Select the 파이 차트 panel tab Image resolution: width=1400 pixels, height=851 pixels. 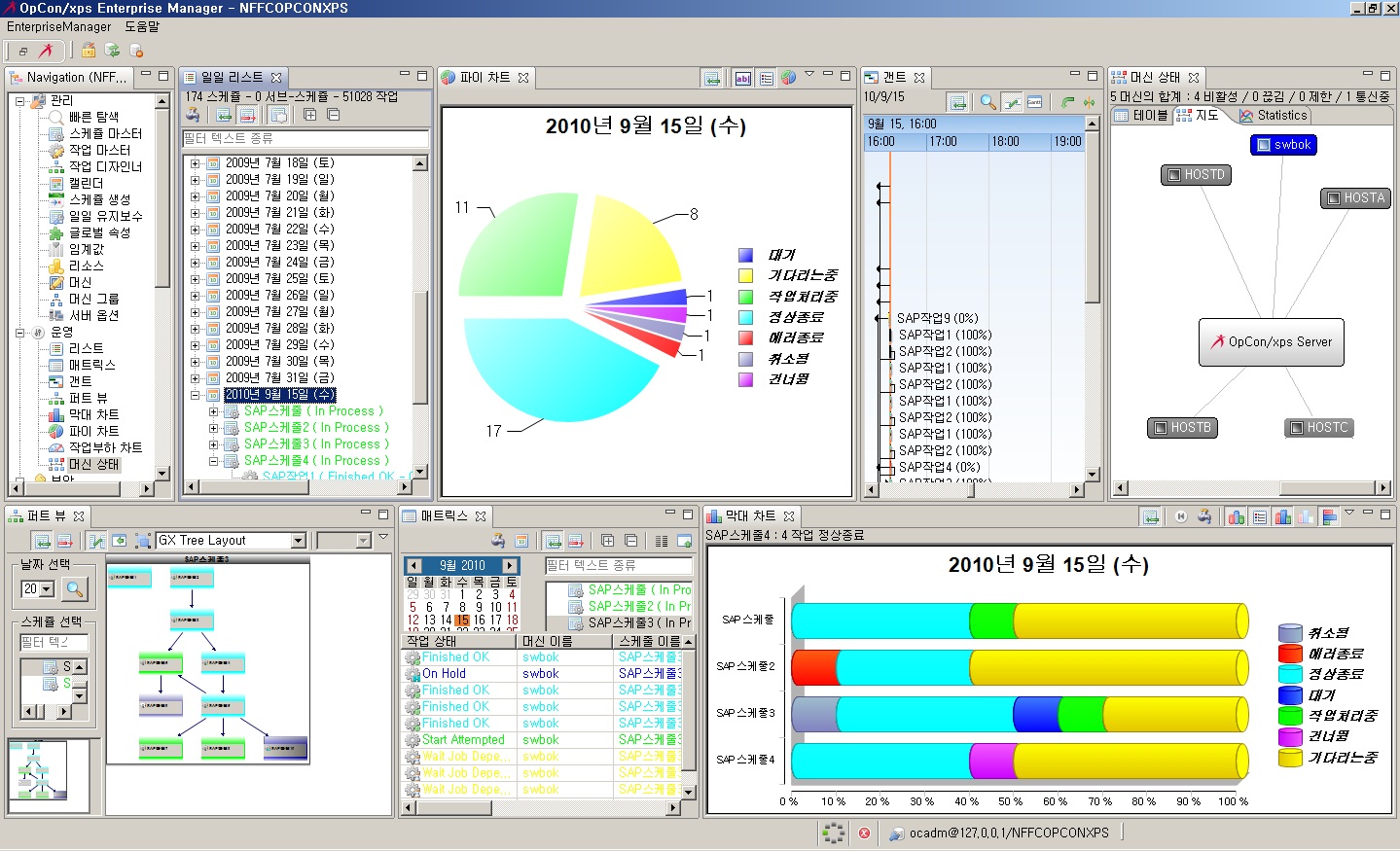coord(485,77)
